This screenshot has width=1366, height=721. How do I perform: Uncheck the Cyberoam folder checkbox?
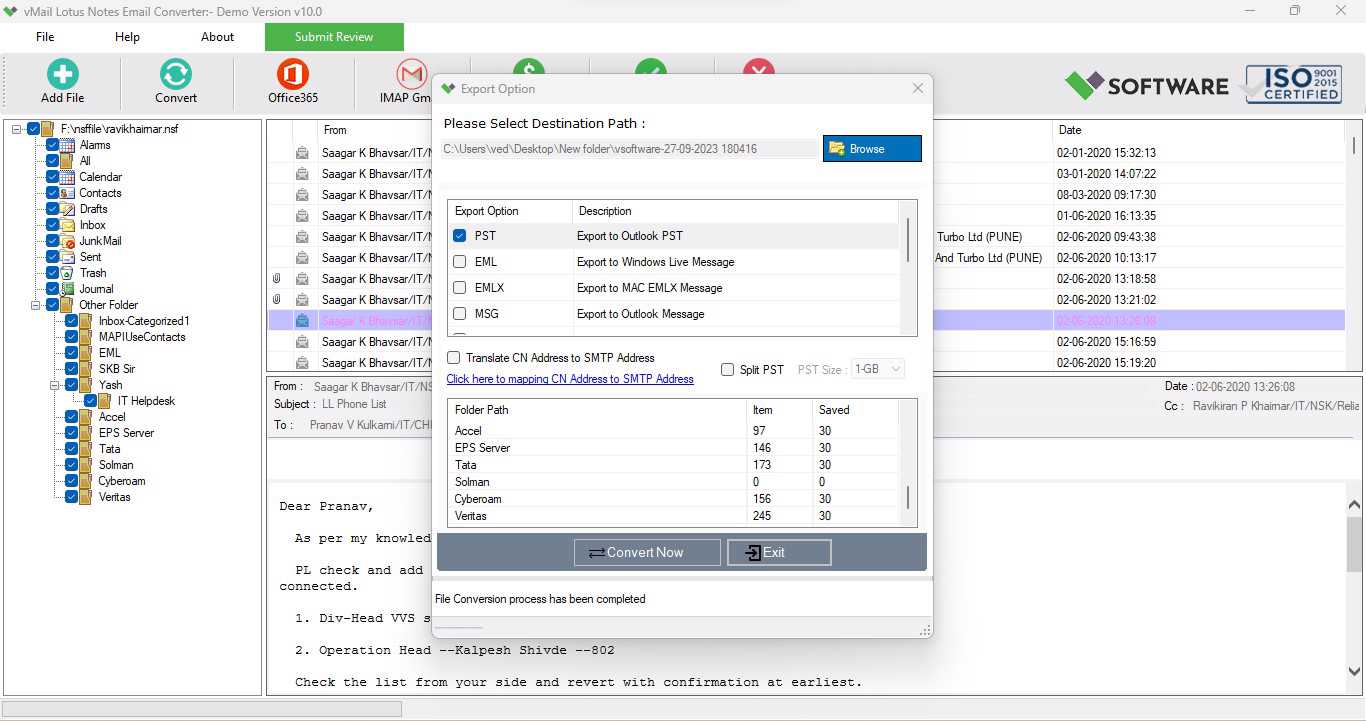click(72, 481)
